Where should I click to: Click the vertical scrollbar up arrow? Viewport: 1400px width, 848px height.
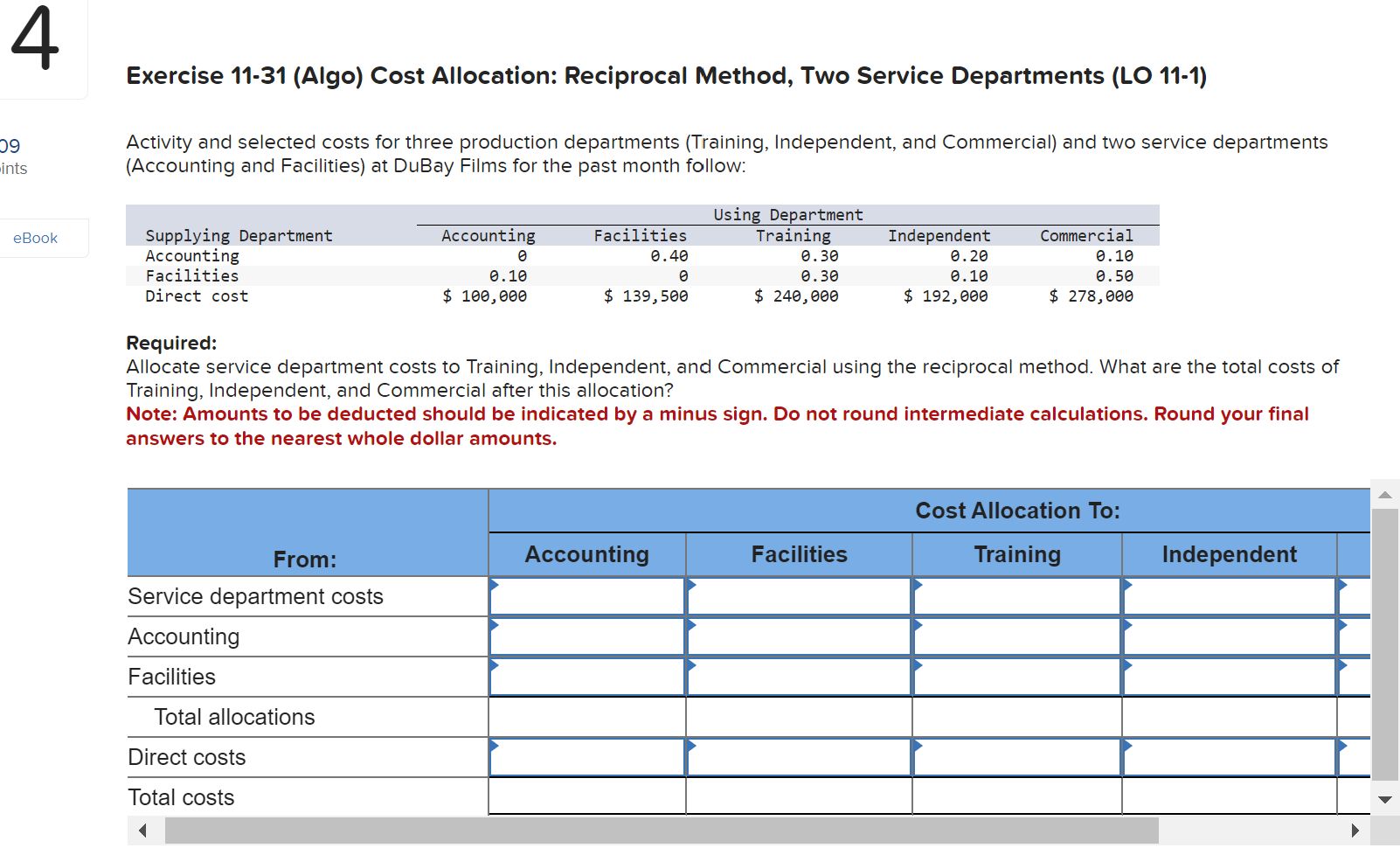click(1385, 495)
